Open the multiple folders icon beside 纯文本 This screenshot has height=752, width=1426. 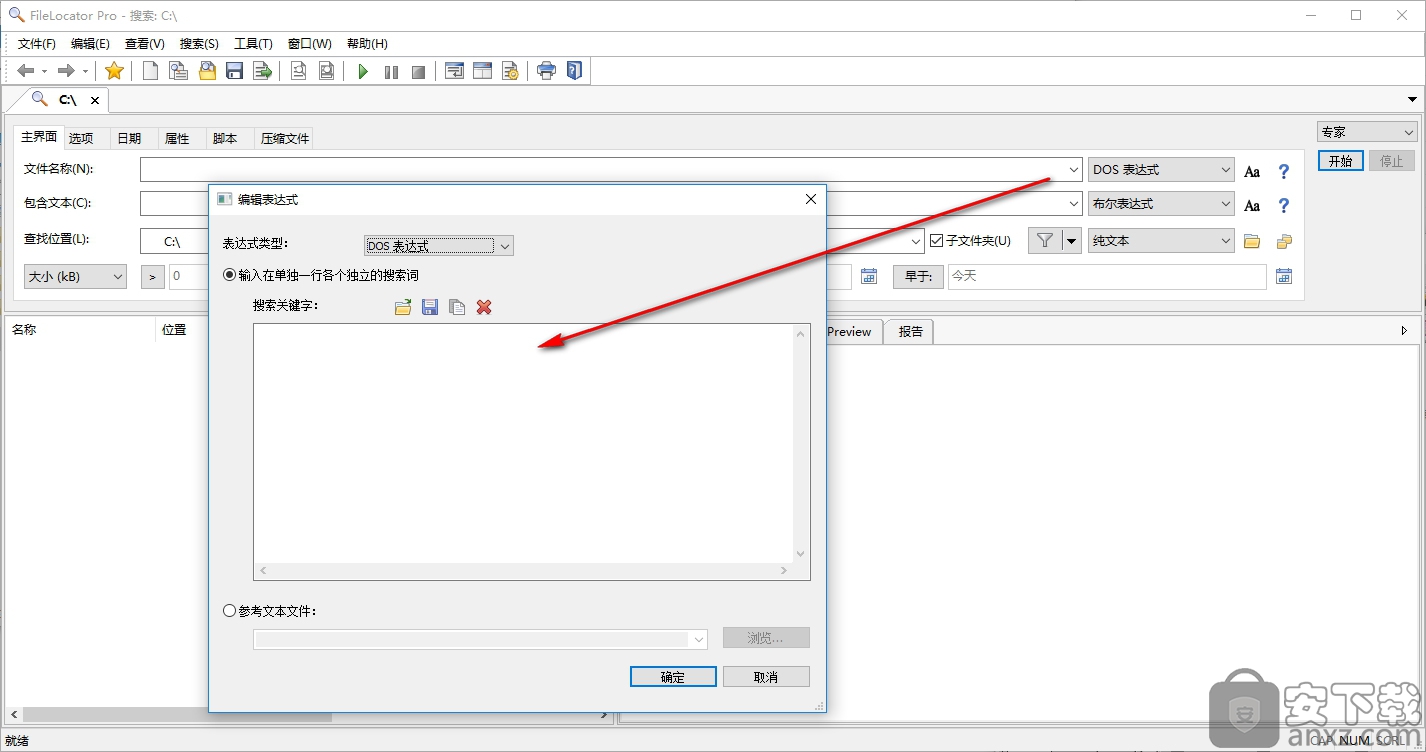tap(1284, 241)
